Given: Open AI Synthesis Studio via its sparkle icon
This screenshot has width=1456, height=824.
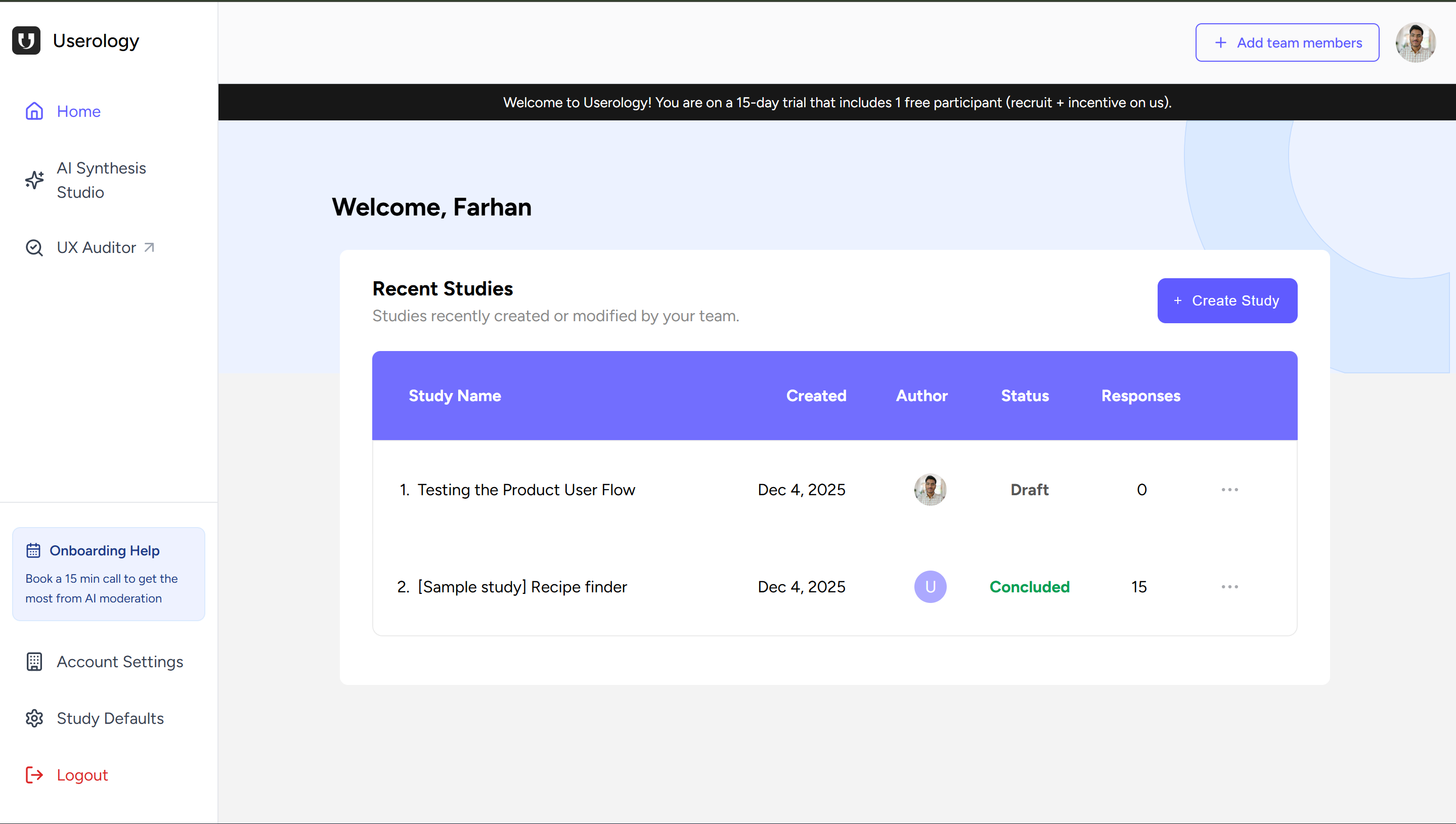Looking at the screenshot, I should click(34, 180).
